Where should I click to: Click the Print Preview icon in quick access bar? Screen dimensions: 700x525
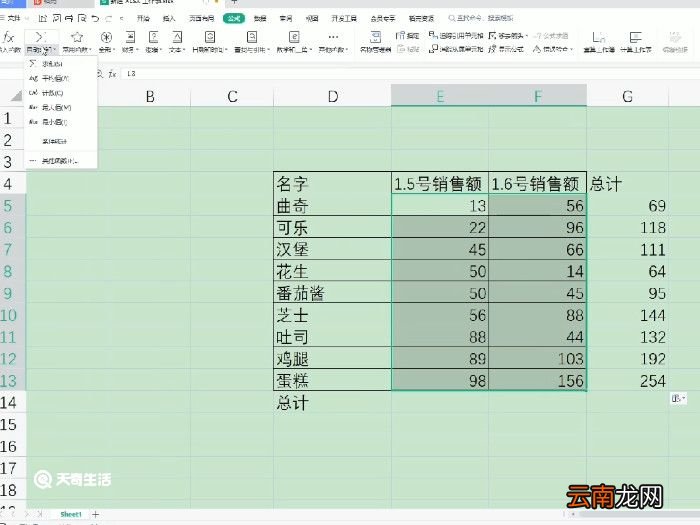pyautogui.click(x=82, y=18)
